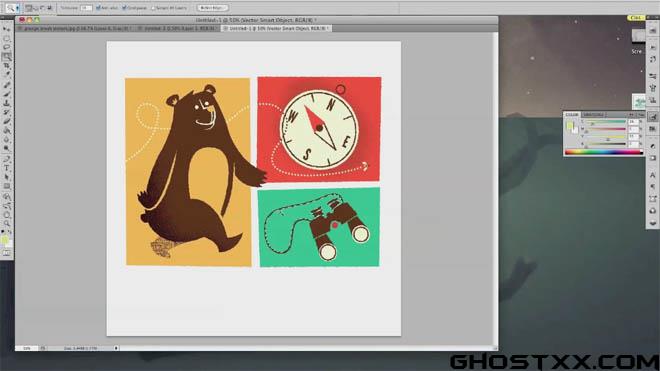Image resolution: width=660 pixels, height=371 pixels.
Task: Click the Y slider in Color panel
Action: [x=605, y=138]
